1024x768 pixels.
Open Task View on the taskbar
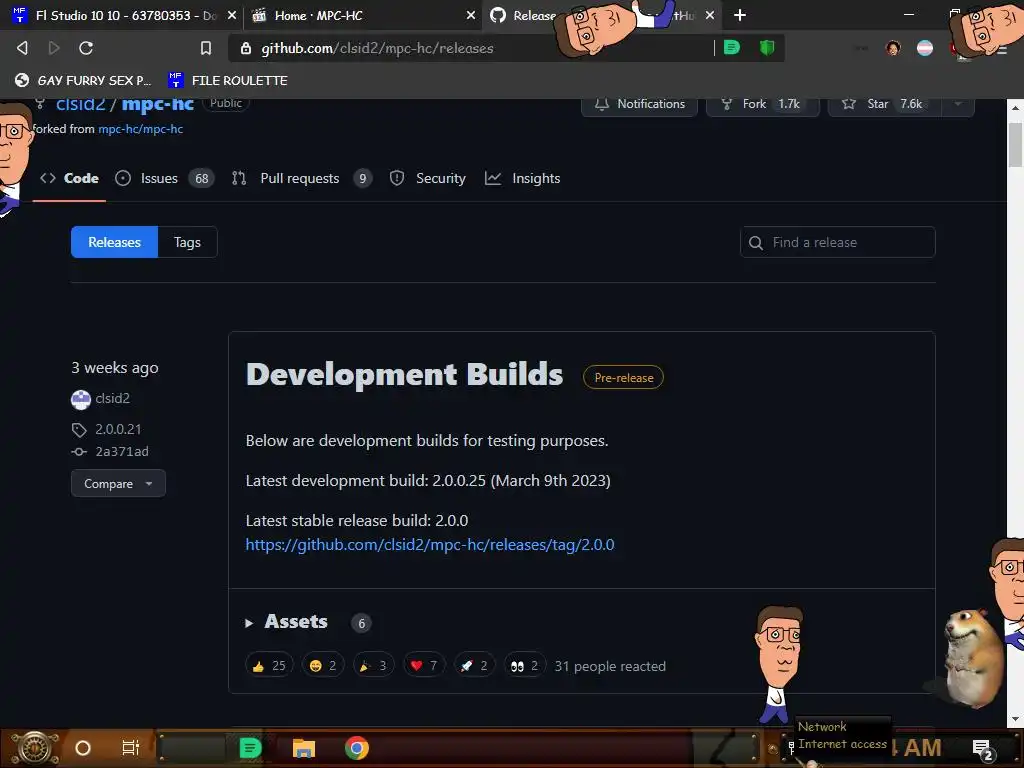pyautogui.click(x=131, y=747)
